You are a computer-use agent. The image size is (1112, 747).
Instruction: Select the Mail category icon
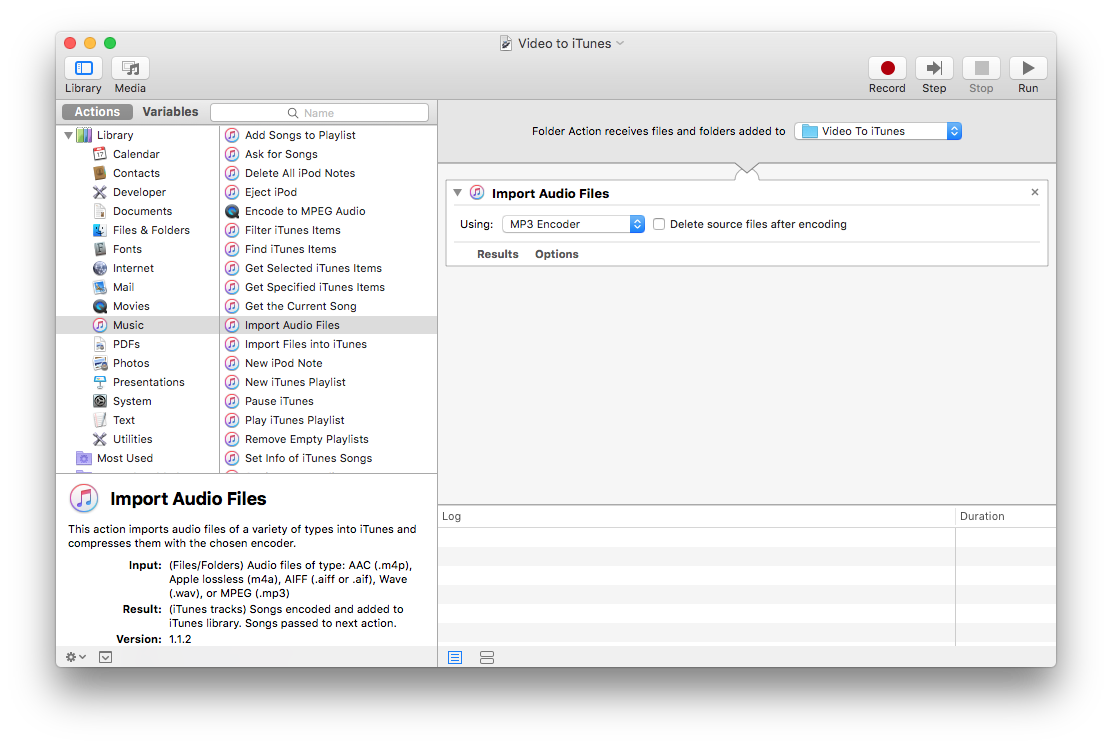coord(100,287)
